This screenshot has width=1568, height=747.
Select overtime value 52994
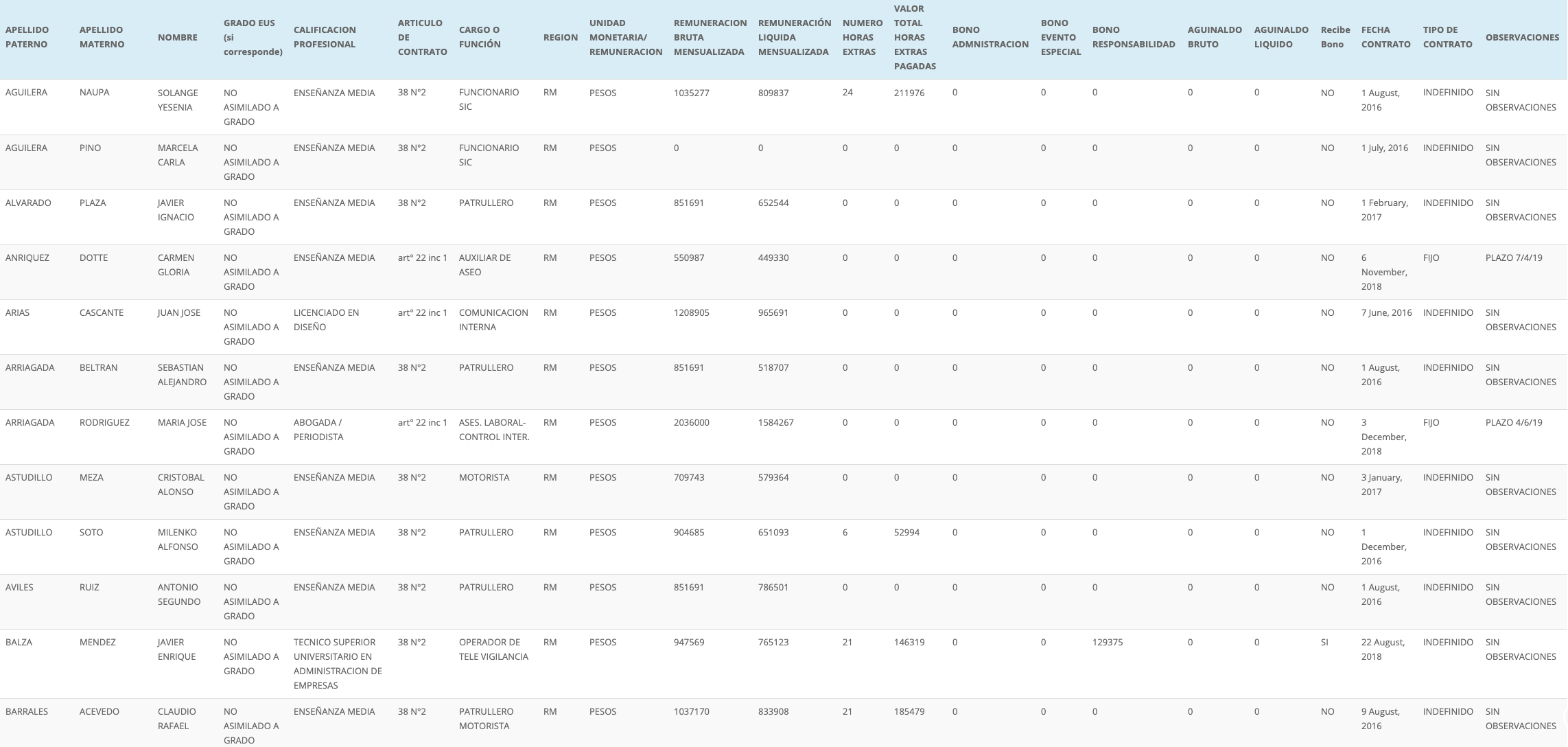point(907,532)
